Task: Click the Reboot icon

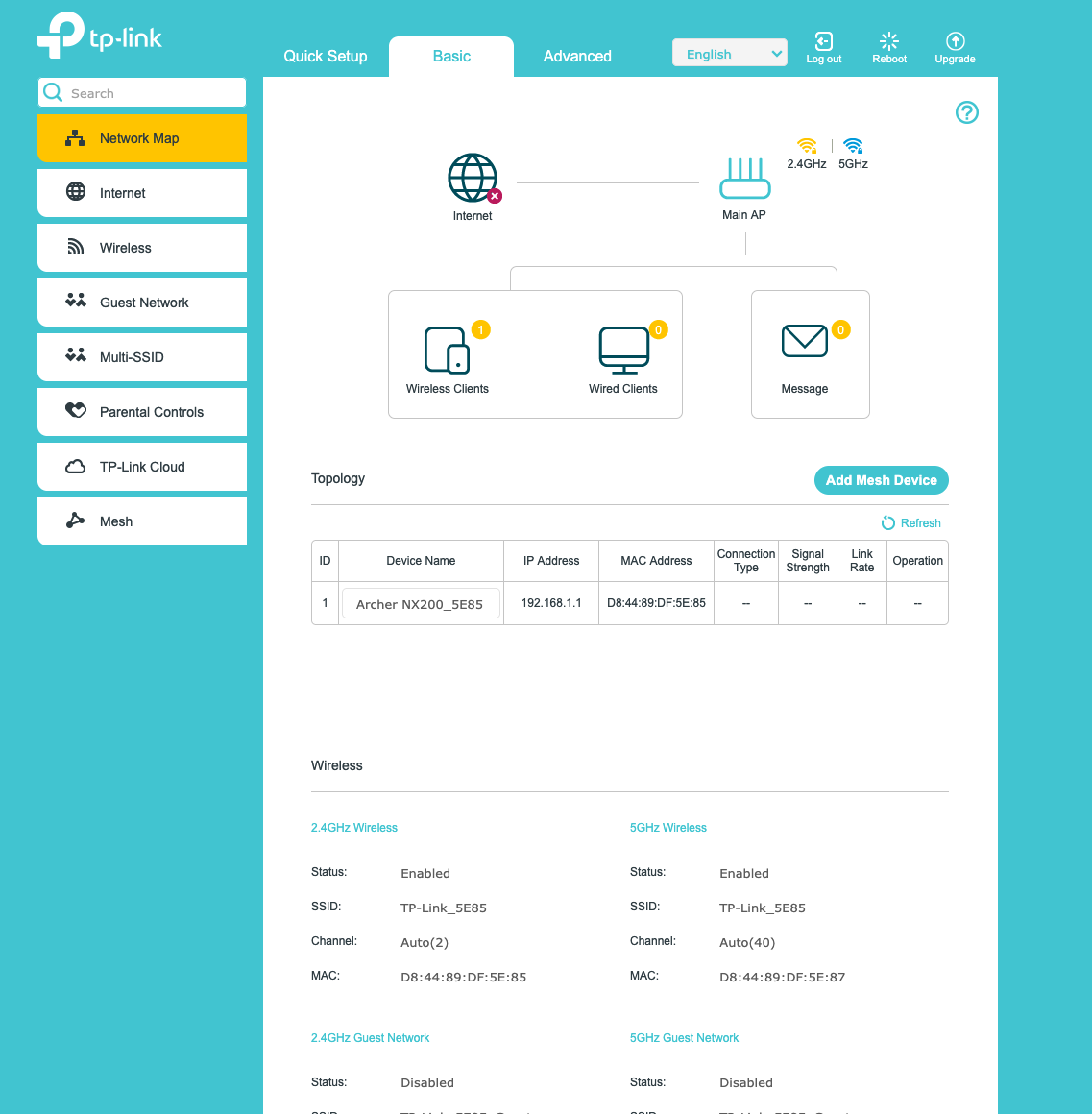Action: point(888,41)
